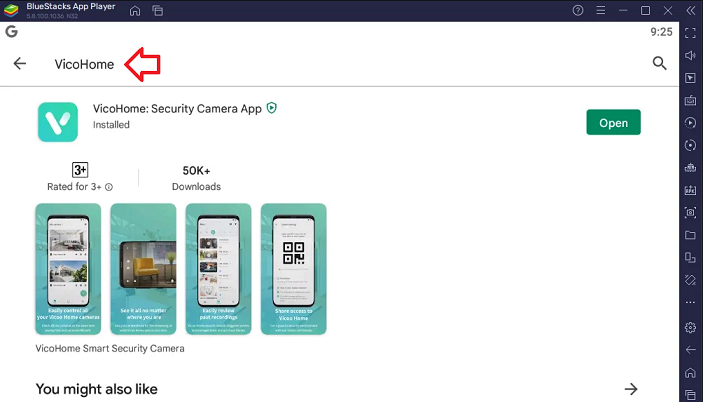Image resolution: width=703 pixels, height=402 pixels.
Task: Open VicoHome: Security Camera App title
Action: click(177, 108)
